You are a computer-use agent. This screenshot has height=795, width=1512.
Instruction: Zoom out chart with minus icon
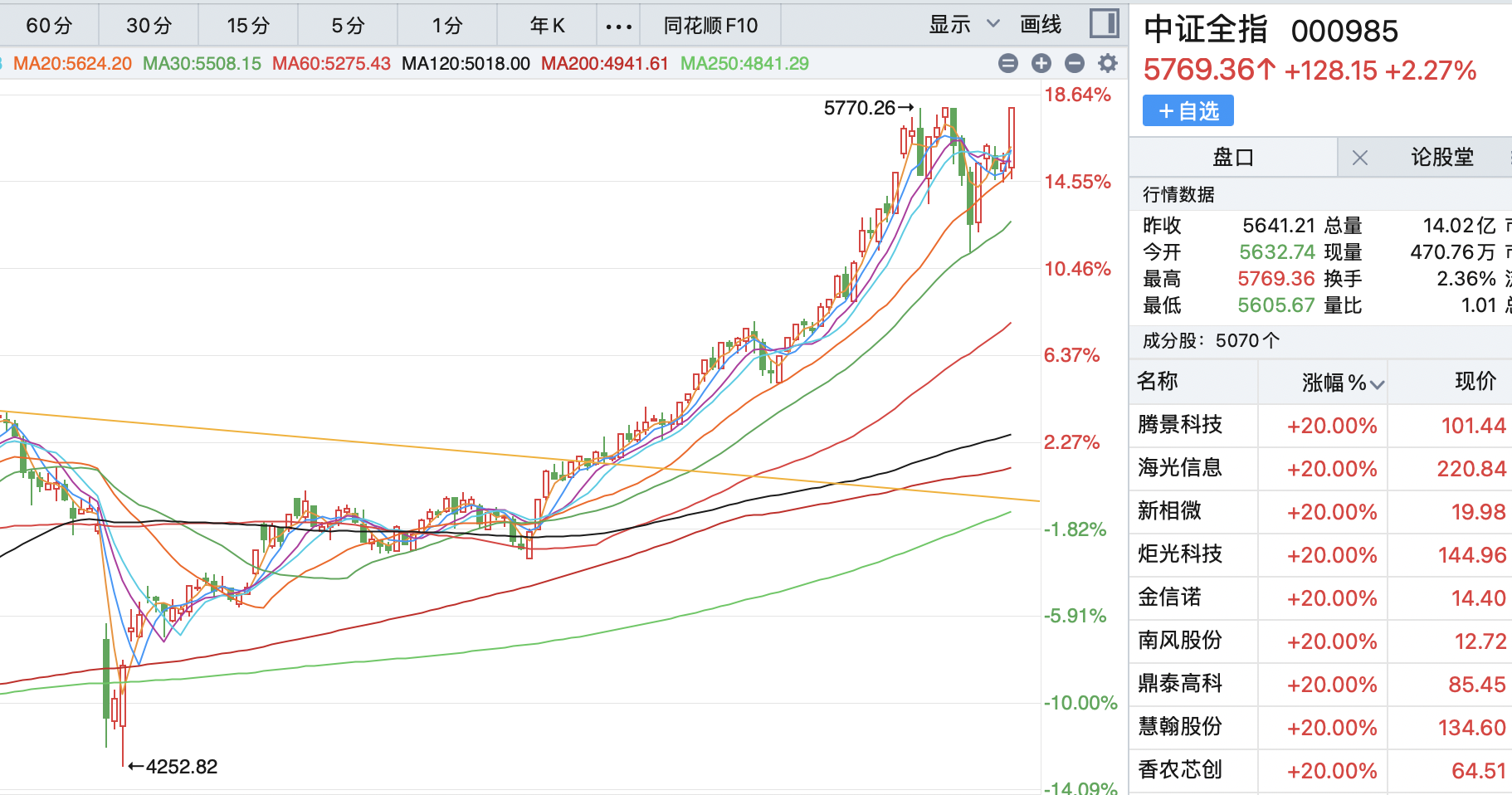coord(1074,63)
